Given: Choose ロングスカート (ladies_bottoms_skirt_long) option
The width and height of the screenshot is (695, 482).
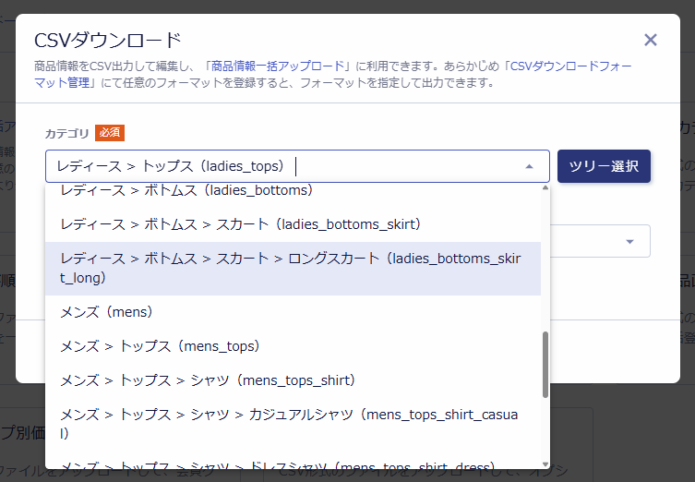Looking at the screenshot, I should pos(290,268).
